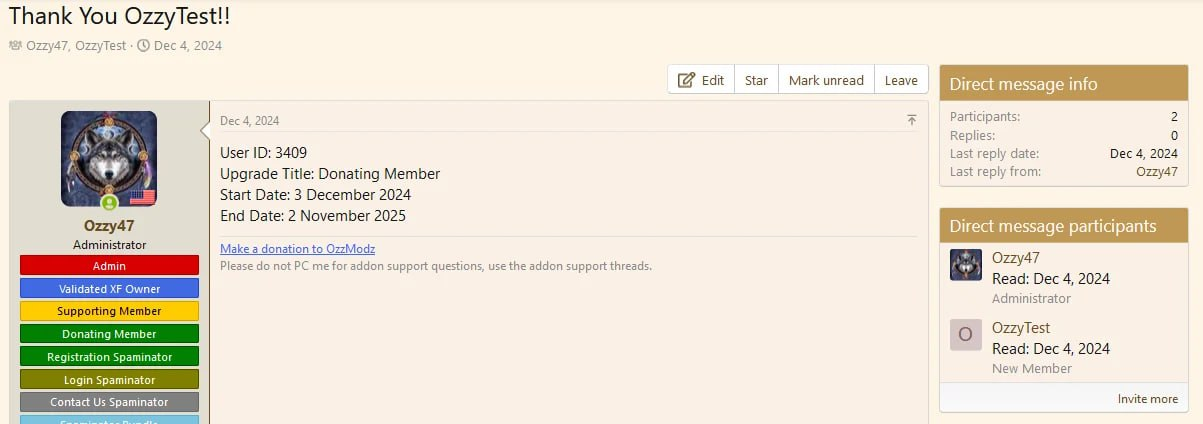This screenshot has width=1203, height=424.
Task: Click the Last reply from Ozzy47 link
Action: tap(1157, 171)
